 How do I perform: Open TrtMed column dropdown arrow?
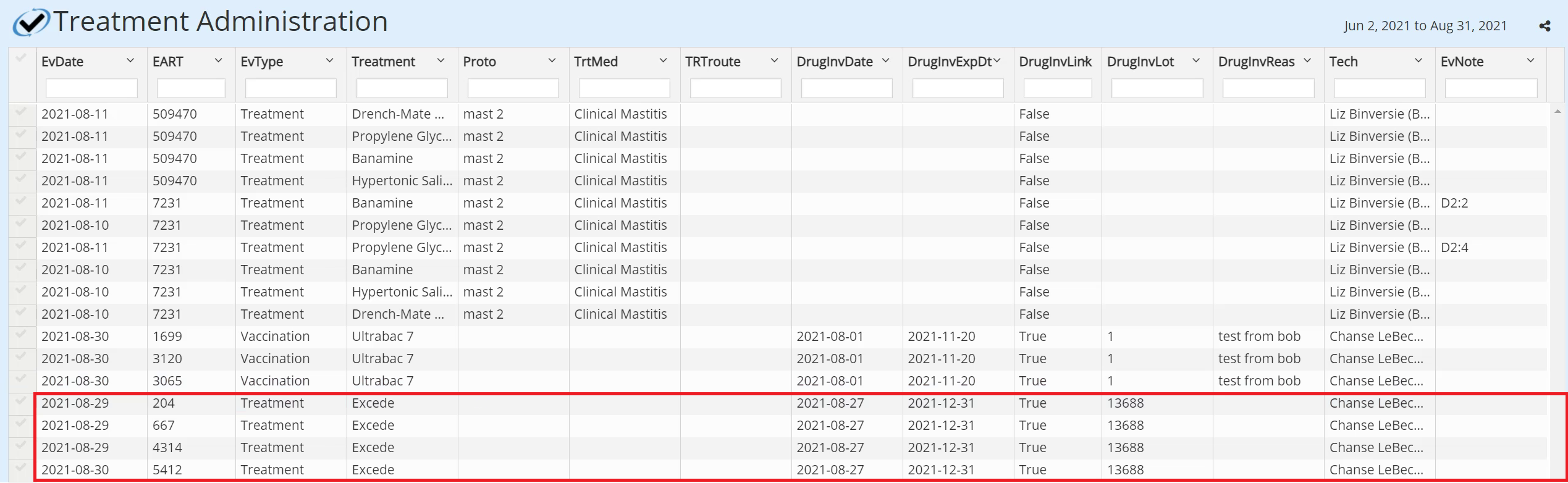click(663, 61)
